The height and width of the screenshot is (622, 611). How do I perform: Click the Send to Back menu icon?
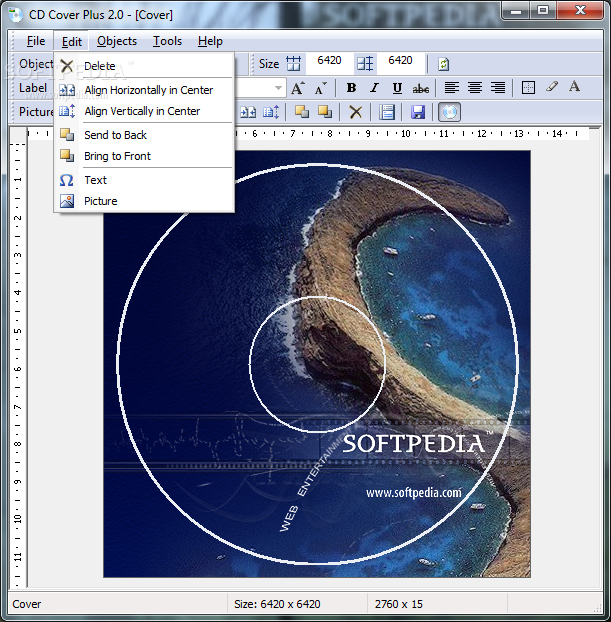click(x=67, y=135)
